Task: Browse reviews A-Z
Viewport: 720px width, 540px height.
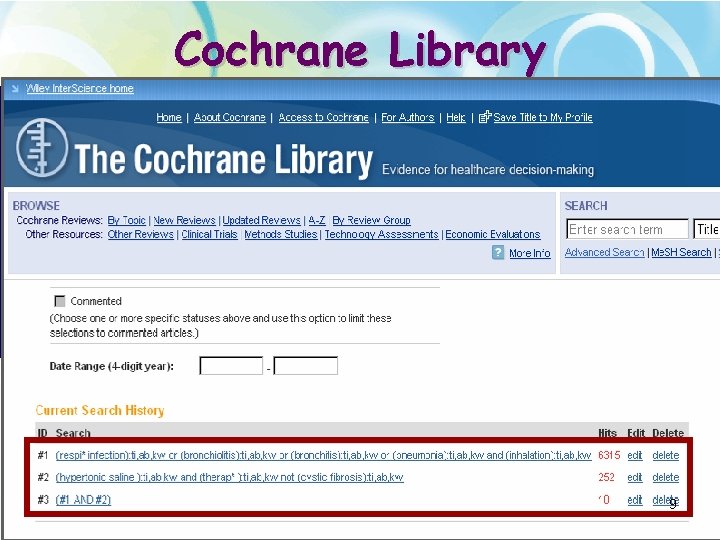Action: click(x=317, y=220)
